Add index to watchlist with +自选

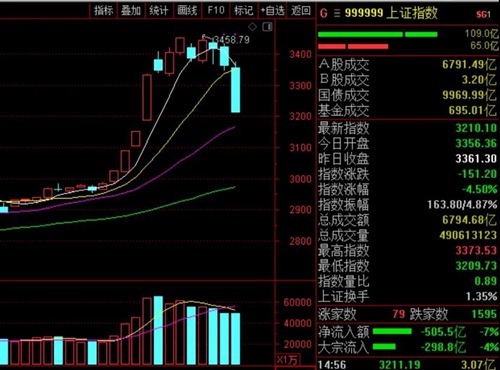pyautogui.click(x=273, y=11)
